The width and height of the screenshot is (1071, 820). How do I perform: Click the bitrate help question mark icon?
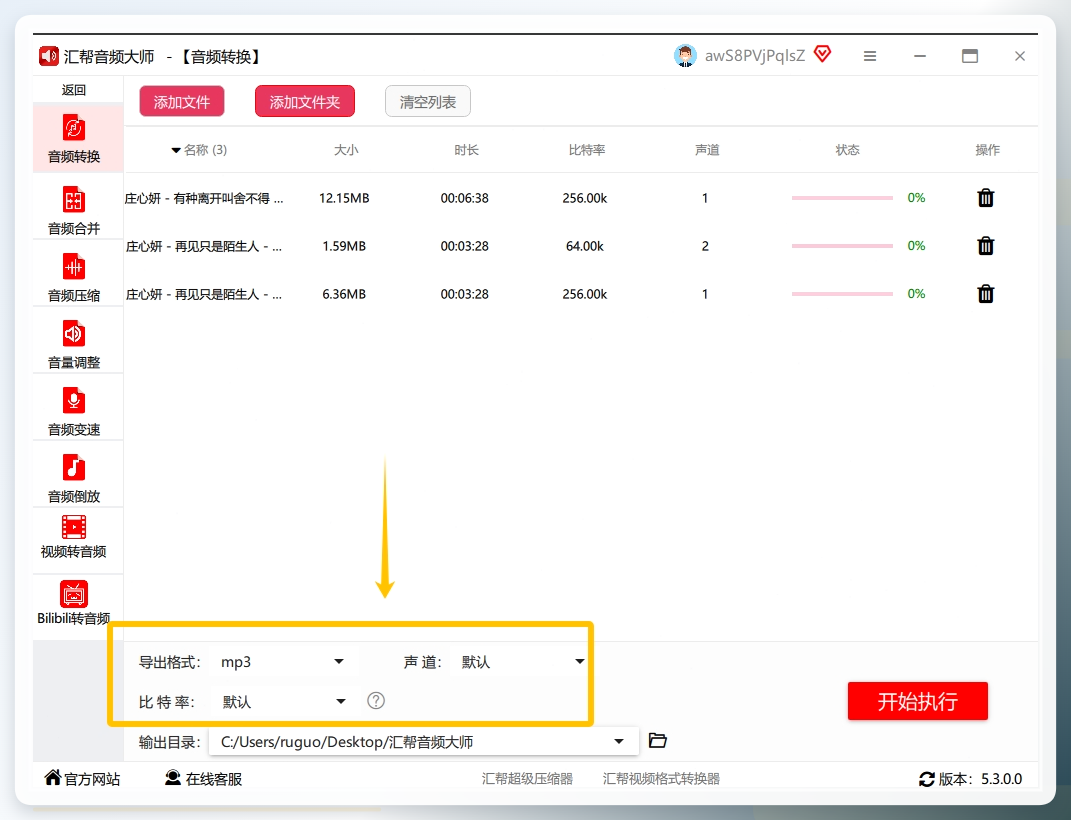click(x=376, y=701)
